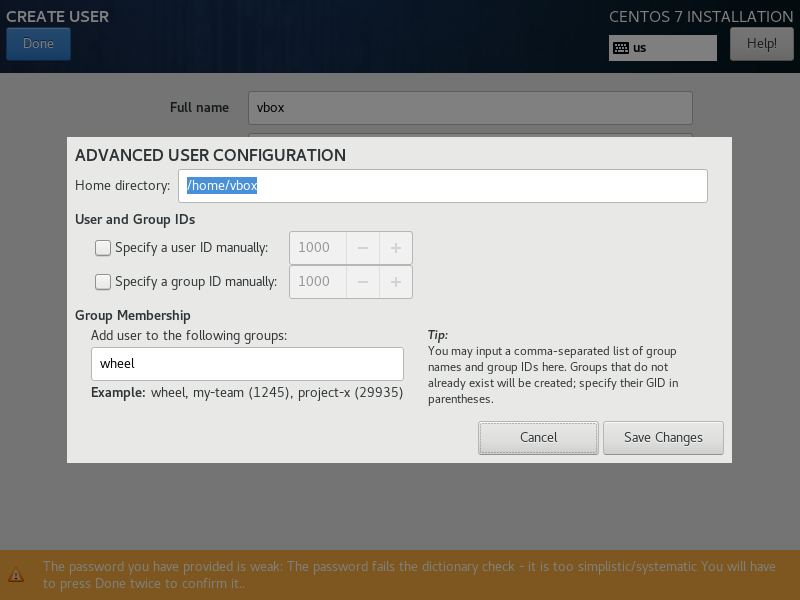800x600 pixels.
Task: Decrease the group ID value
Action: pyautogui.click(x=363, y=282)
